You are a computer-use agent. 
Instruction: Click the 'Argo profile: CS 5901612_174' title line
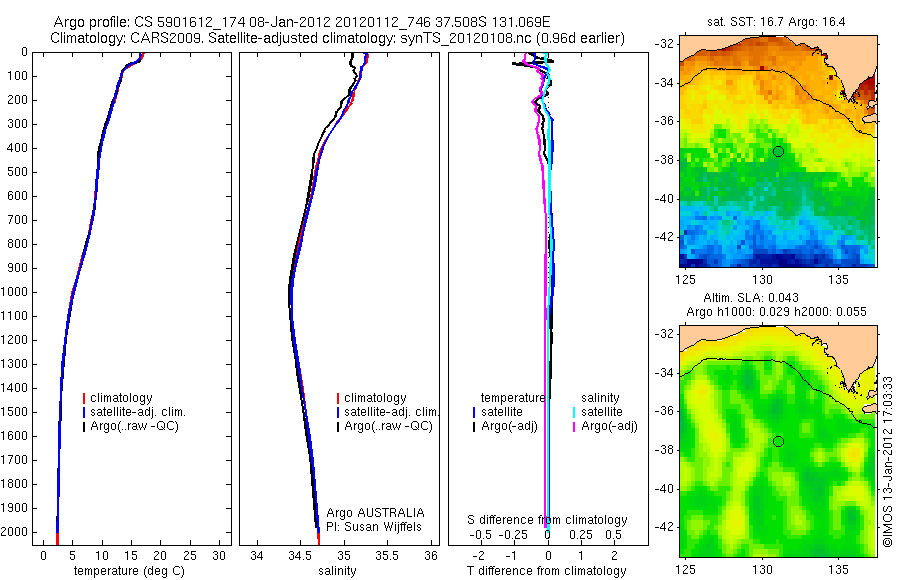(x=302, y=22)
